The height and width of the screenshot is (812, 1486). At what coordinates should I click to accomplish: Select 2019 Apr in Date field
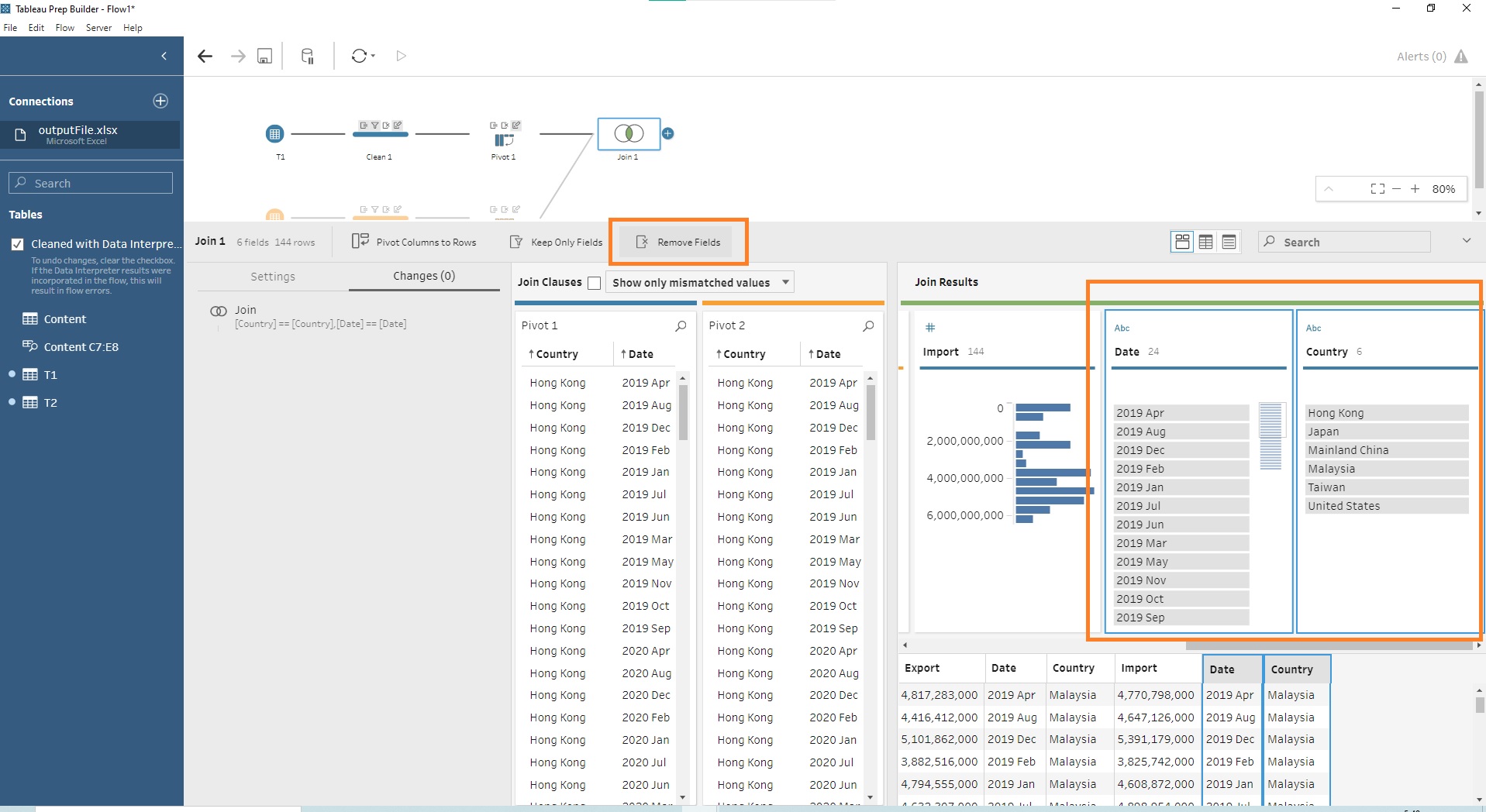click(x=1181, y=413)
